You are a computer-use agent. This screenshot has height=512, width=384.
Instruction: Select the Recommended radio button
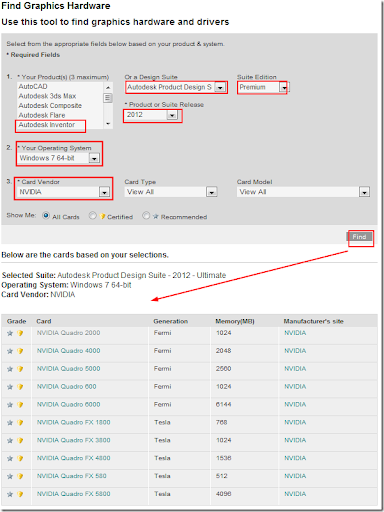click(146, 216)
